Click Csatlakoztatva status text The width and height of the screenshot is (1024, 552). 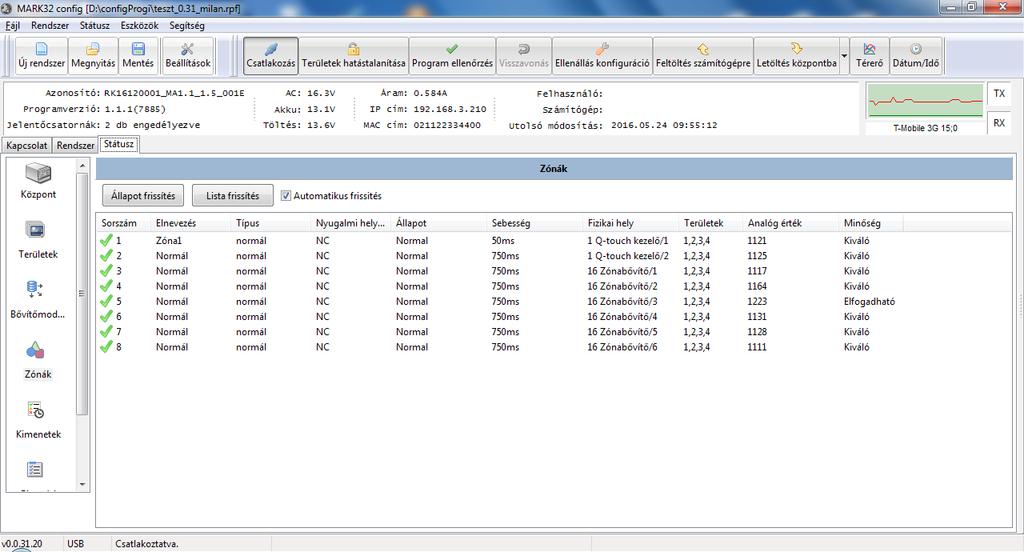pyautogui.click(x=146, y=544)
